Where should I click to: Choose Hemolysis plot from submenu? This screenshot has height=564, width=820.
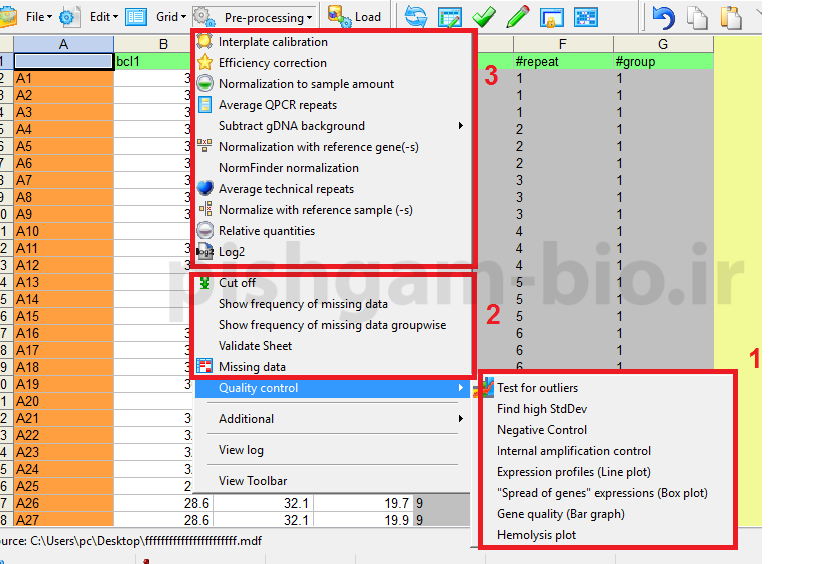click(x=536, y=535)
